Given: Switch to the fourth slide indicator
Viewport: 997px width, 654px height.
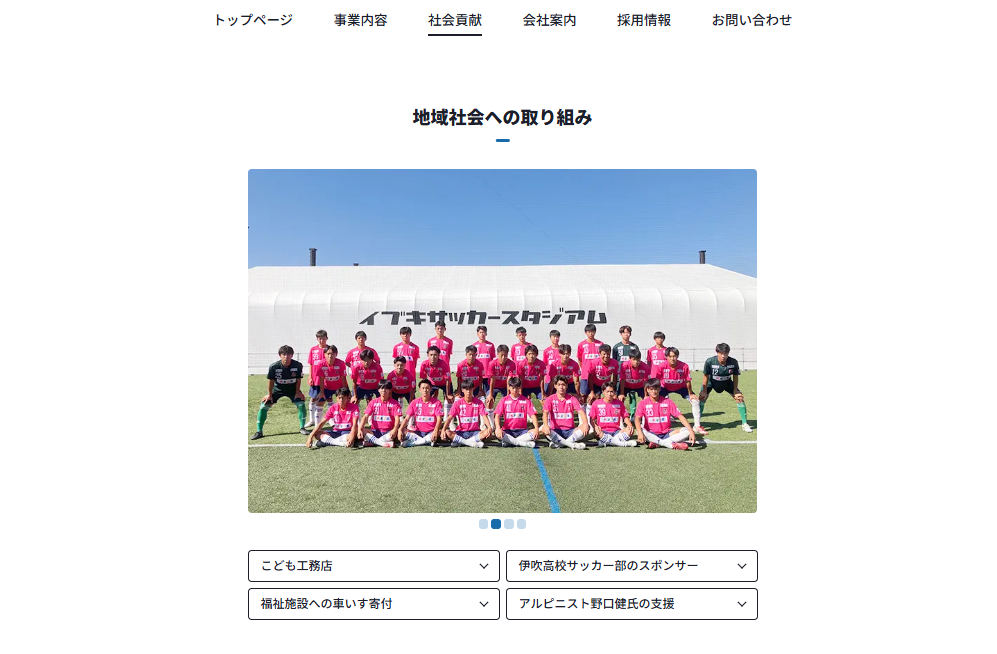Looking at the screenshot, I should pos(521,524).
